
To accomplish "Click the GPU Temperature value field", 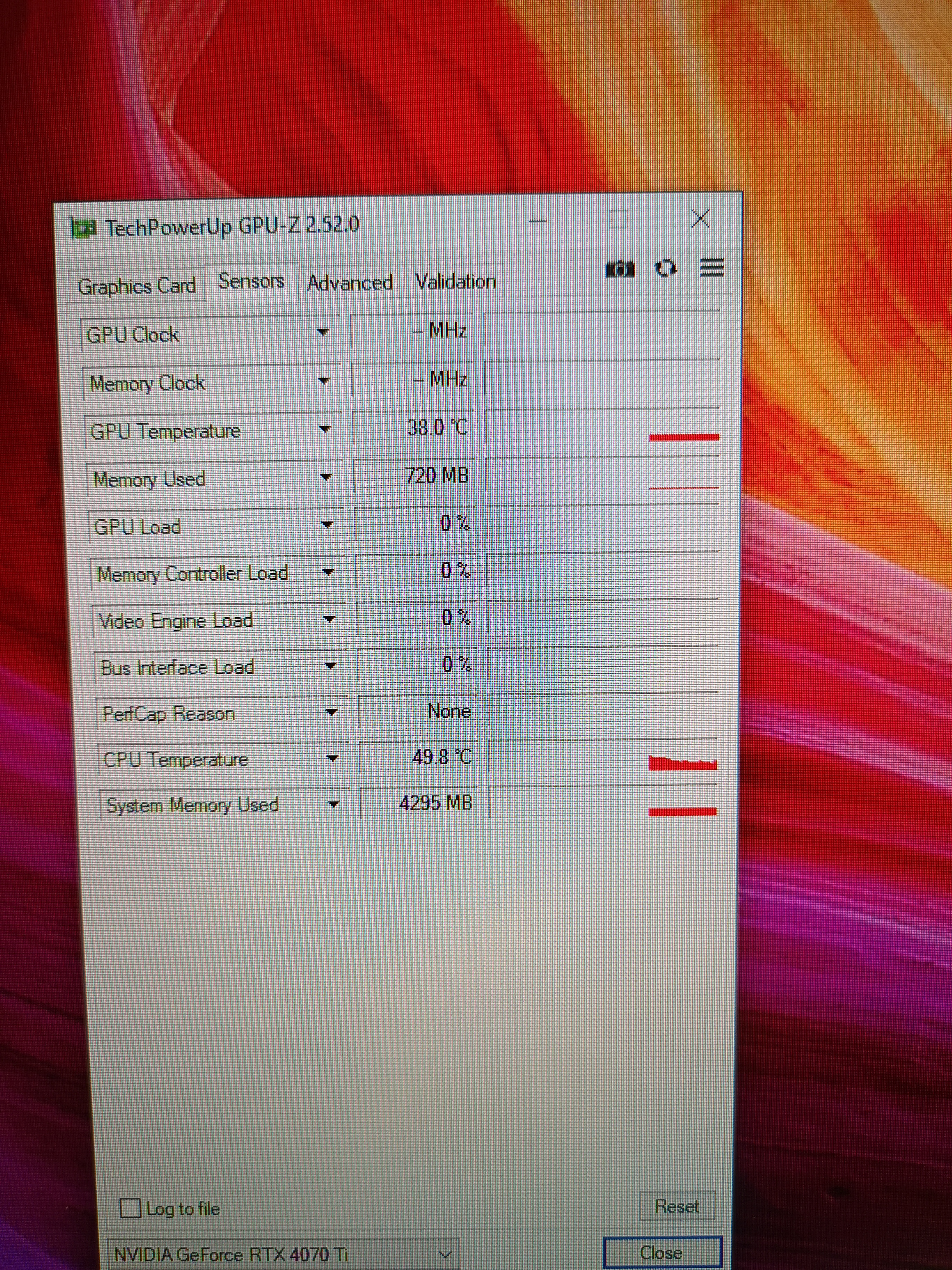I will pos(414,428).
